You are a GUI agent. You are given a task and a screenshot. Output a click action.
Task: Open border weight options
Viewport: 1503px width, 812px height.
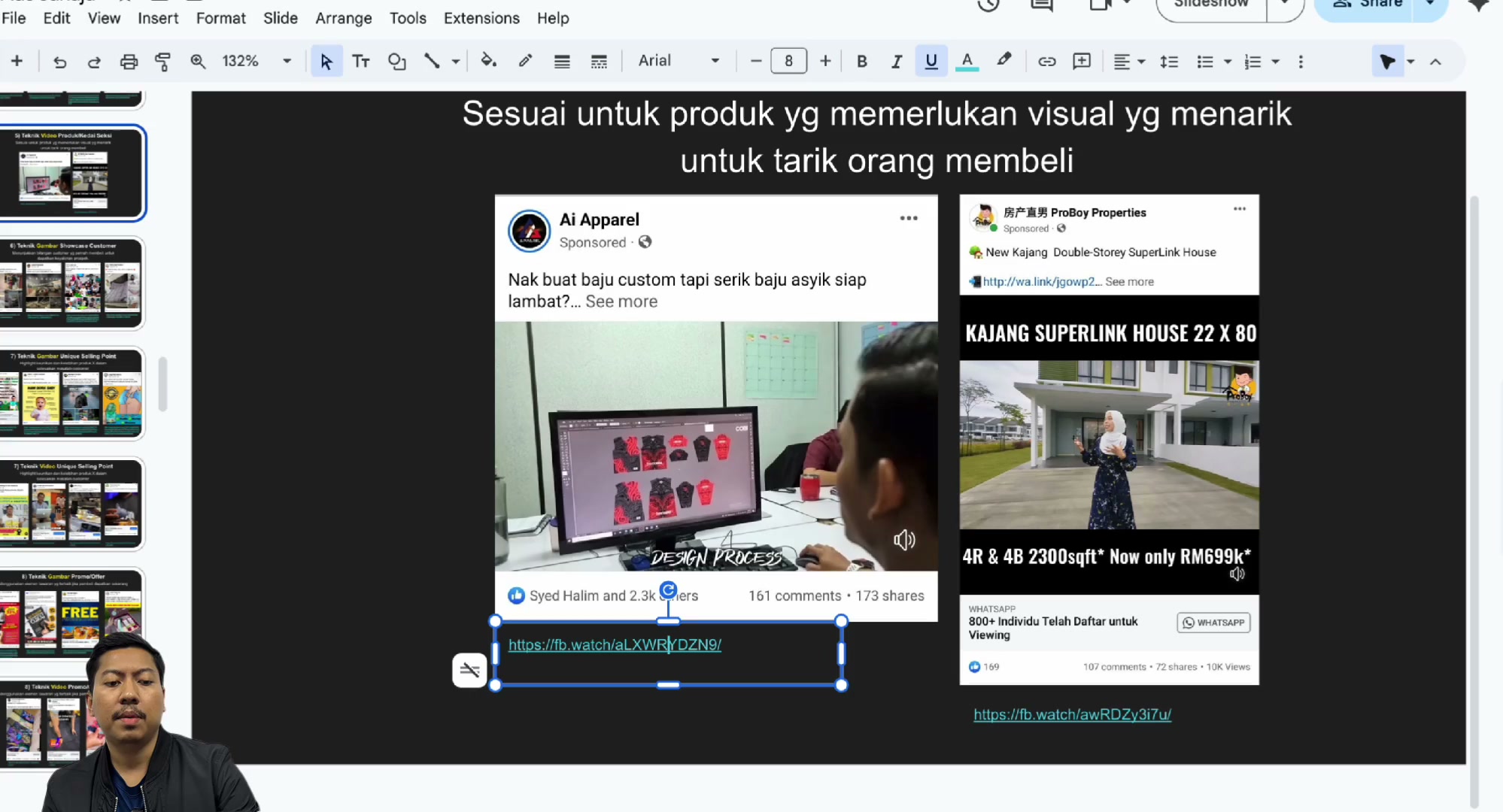point(562,62)
